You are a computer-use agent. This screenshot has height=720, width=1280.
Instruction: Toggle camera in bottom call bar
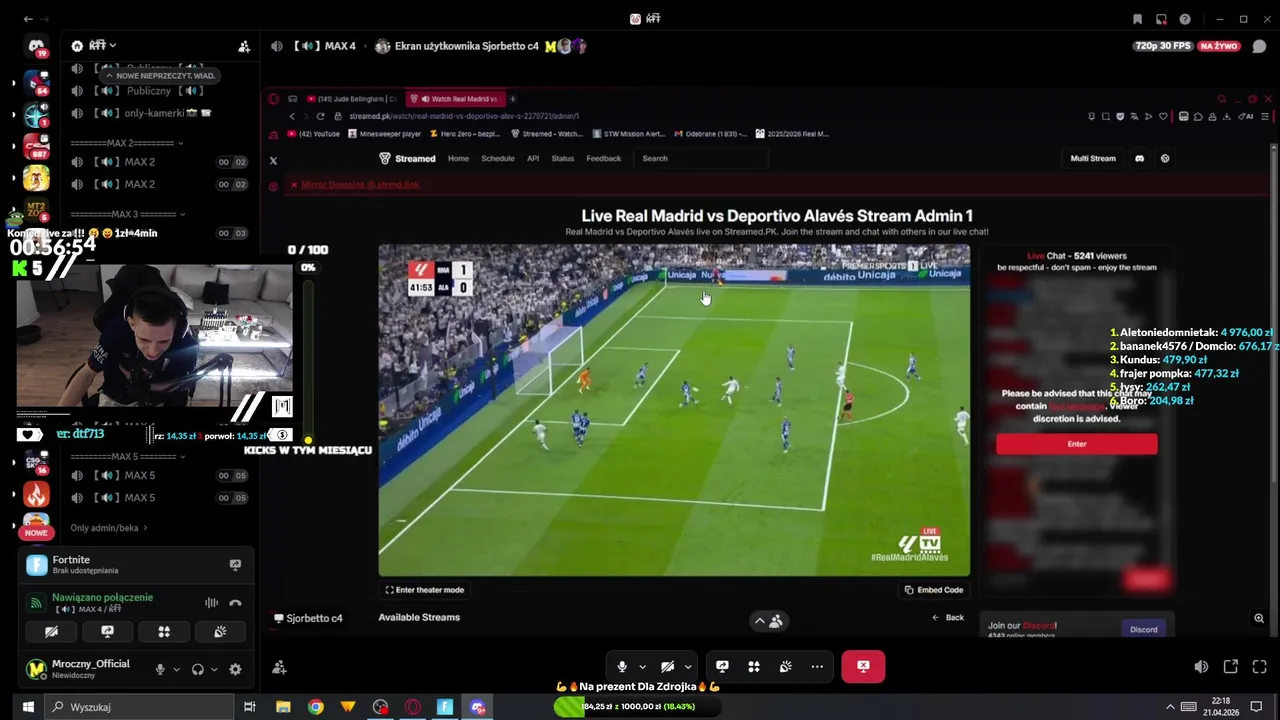tap(668, 667)
